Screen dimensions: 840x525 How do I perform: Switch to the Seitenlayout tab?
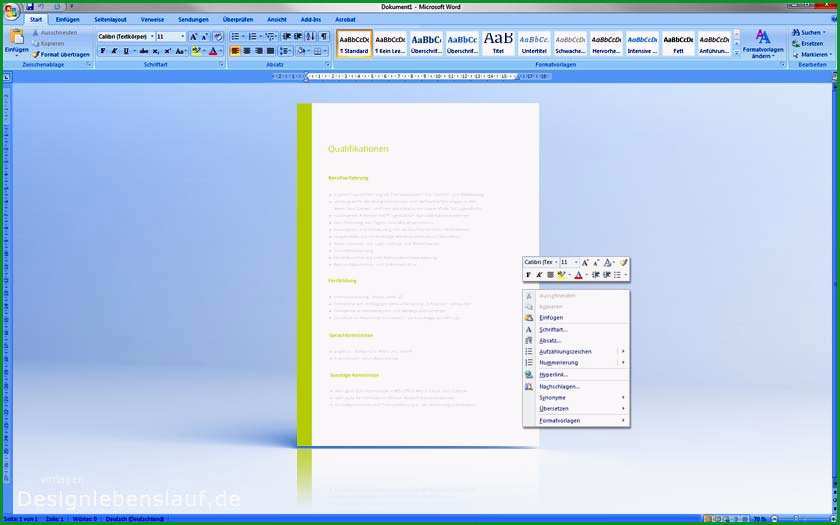click(x=110, y=19)
